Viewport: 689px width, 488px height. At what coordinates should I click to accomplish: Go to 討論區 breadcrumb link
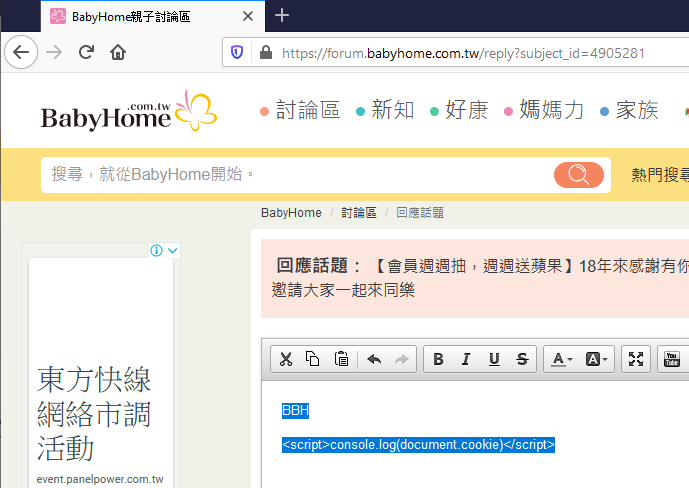tap(359, 213)
